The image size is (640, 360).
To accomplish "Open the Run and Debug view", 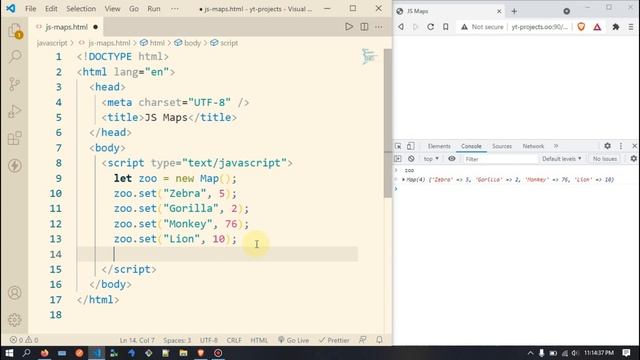I will pyautogui.click(x=15, y=111).
